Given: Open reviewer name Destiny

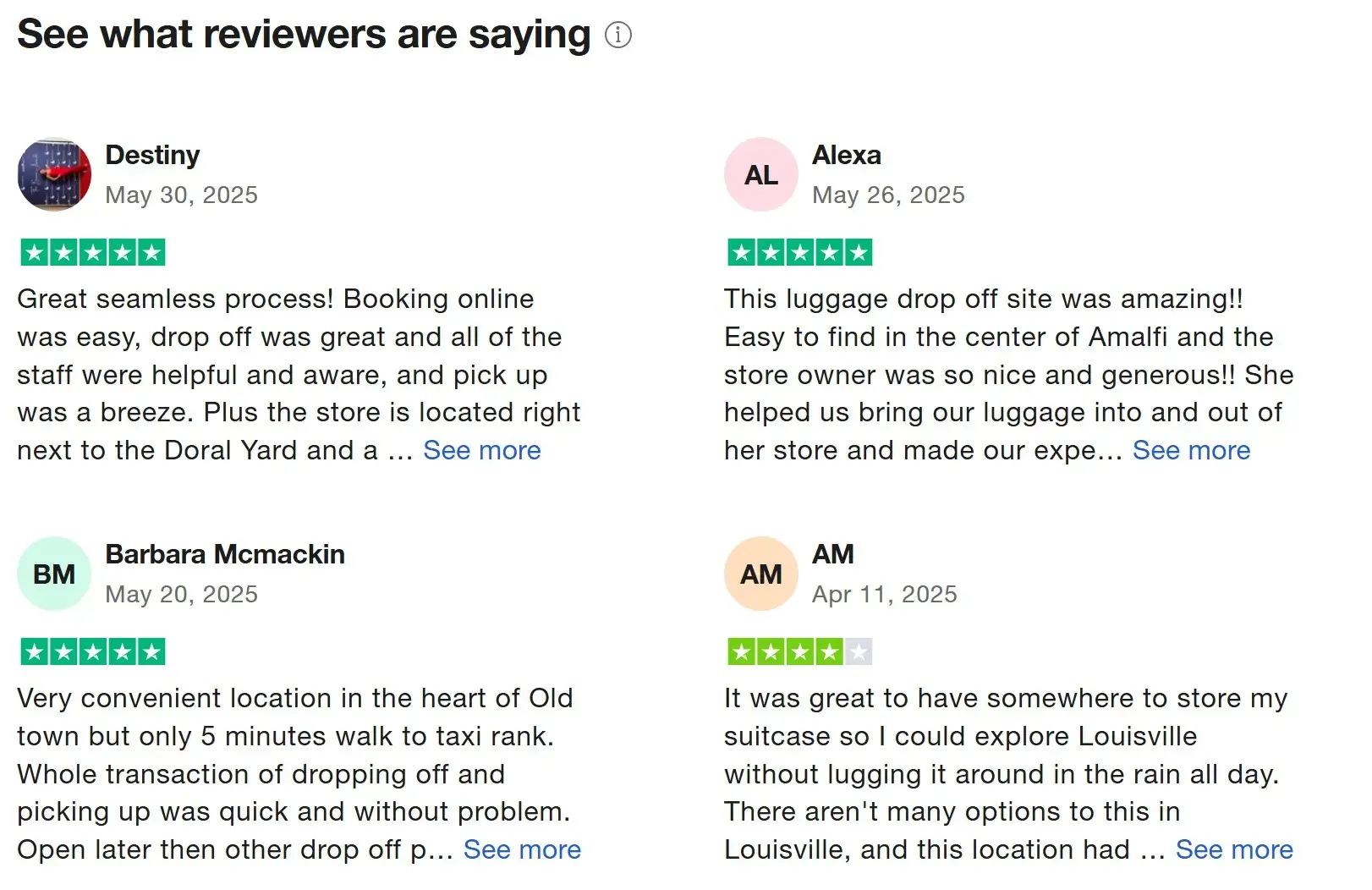Looking at the screenshot, I should 152,155.
